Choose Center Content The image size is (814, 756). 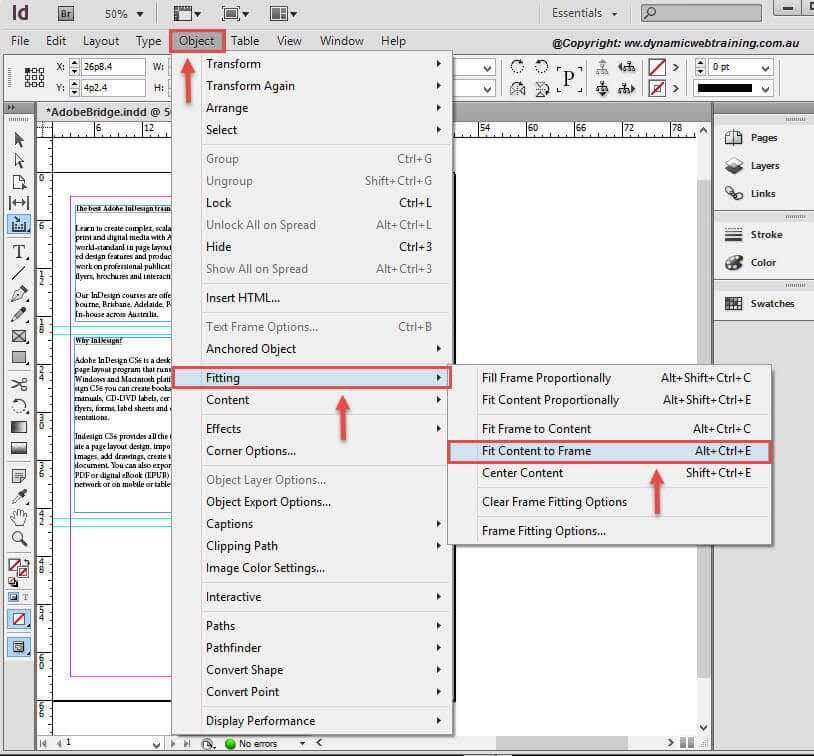(x=610, y=473)
